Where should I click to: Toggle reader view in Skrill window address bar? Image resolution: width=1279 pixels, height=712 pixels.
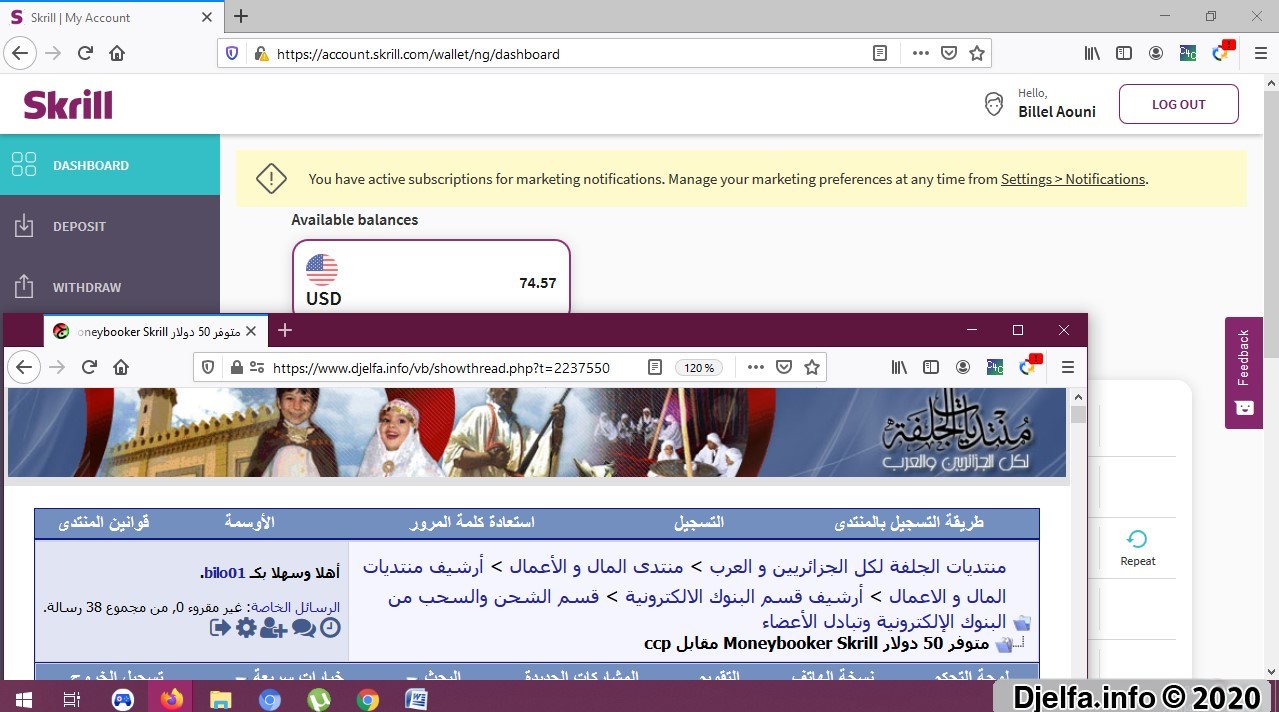880,54
